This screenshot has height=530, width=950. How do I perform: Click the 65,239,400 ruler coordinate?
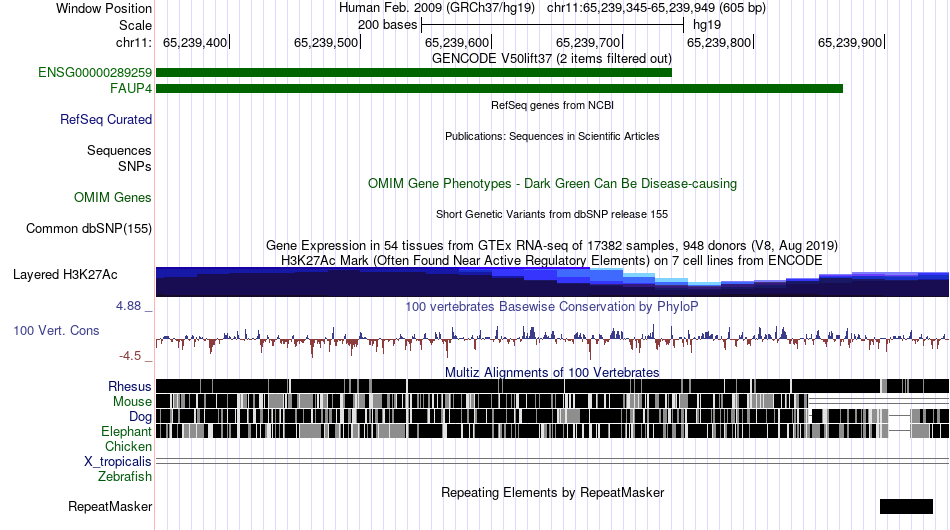194,42
